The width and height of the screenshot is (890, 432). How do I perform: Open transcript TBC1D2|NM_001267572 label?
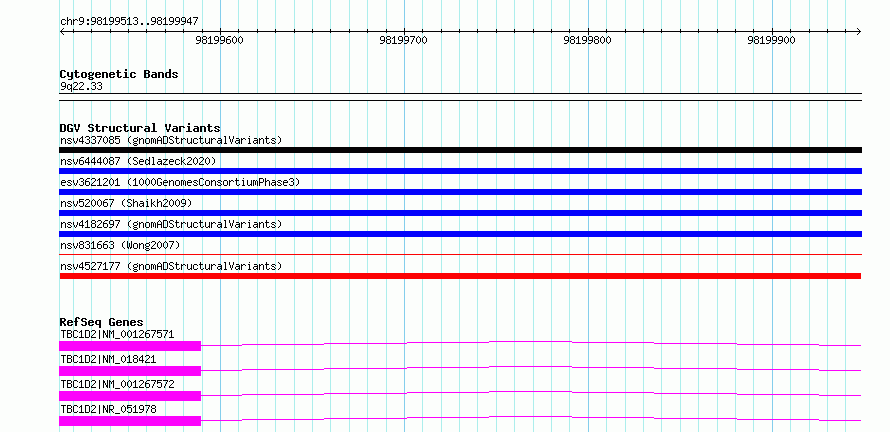[x=117, y=384]
